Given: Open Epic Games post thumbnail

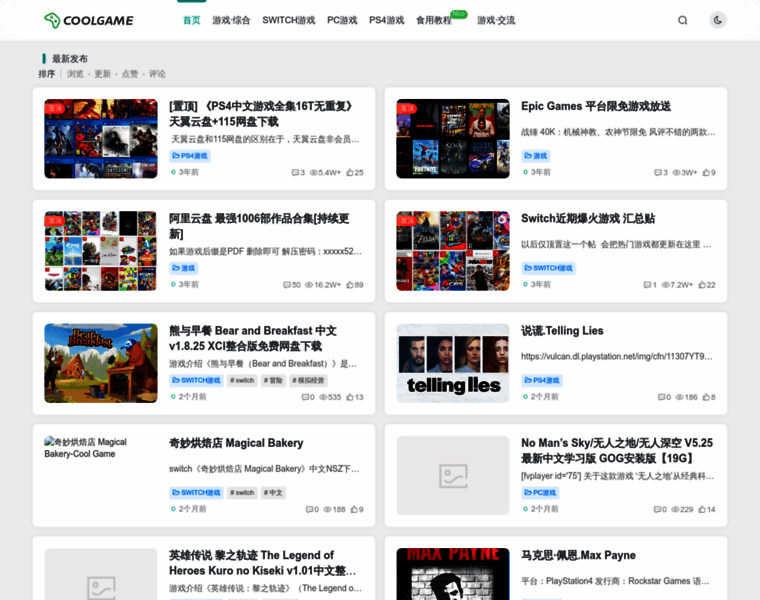Looking at the screenshot, I should [453, 139].
